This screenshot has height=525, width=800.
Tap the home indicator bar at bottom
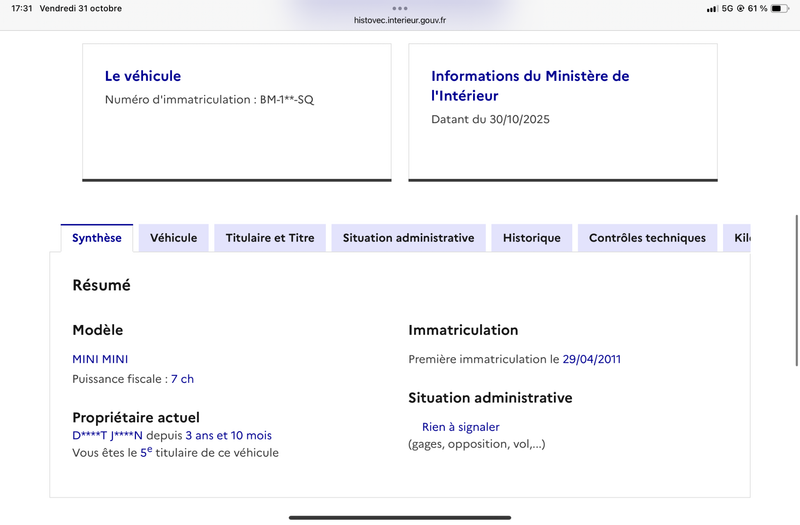pos(400,517)
